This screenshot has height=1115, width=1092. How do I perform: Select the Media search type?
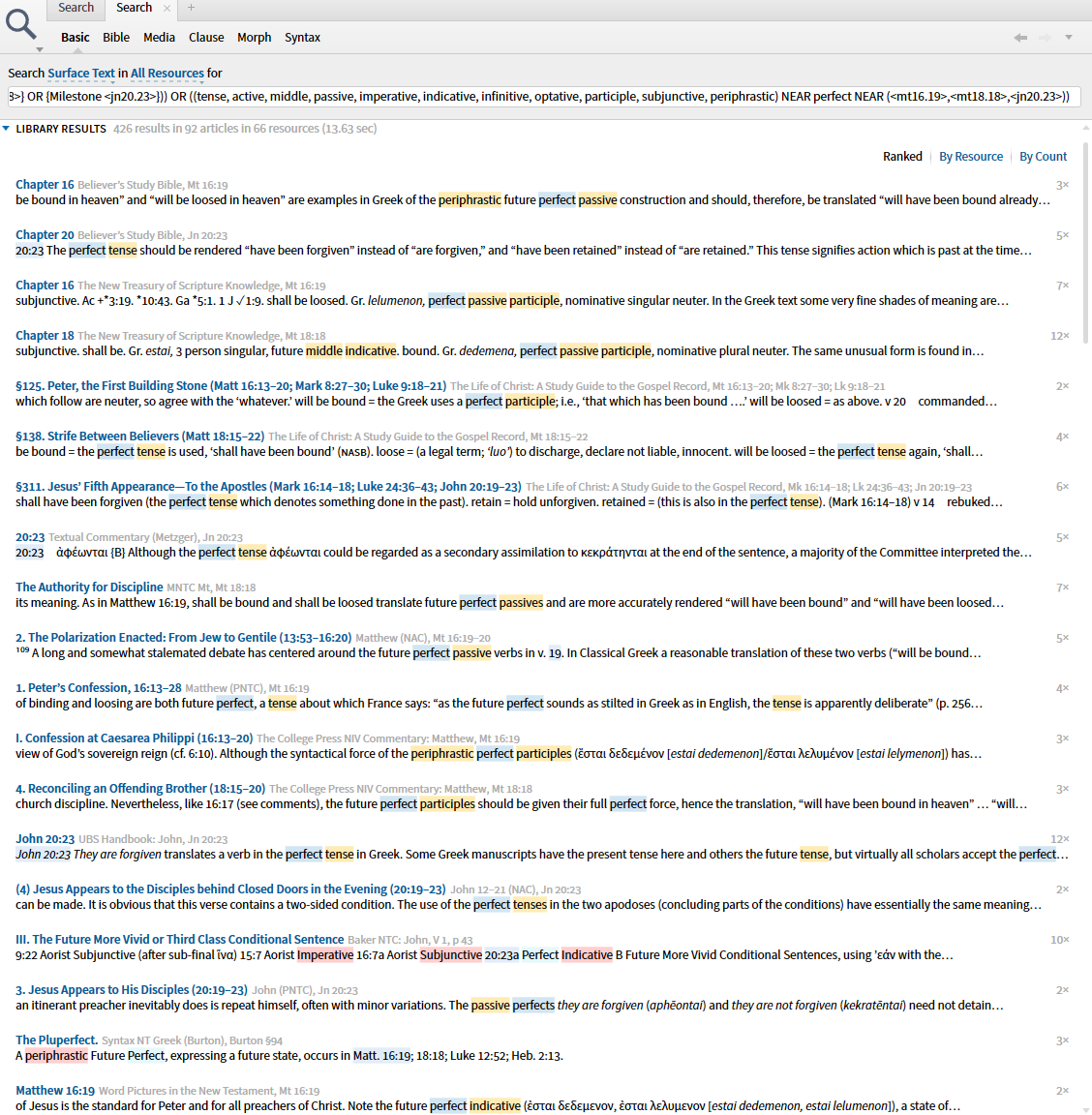tap(159, 38)
